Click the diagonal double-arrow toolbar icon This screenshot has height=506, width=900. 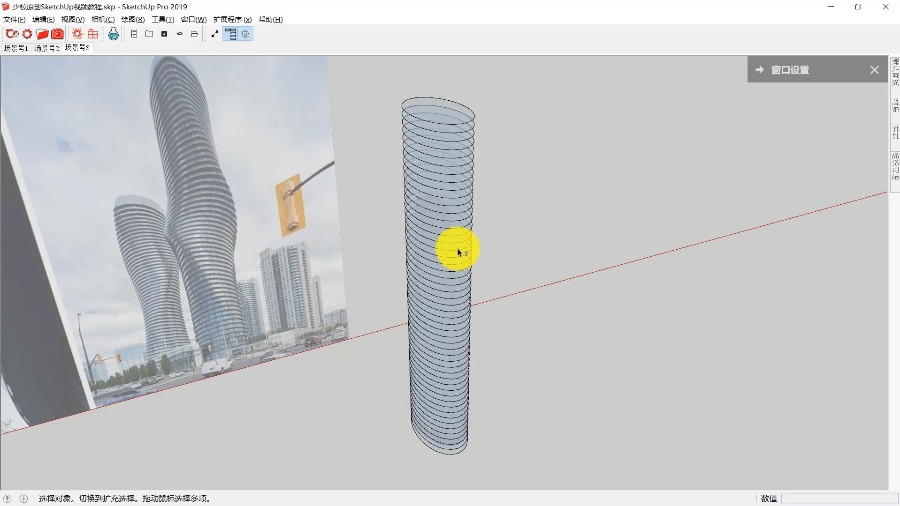click(x=215, y=34)
